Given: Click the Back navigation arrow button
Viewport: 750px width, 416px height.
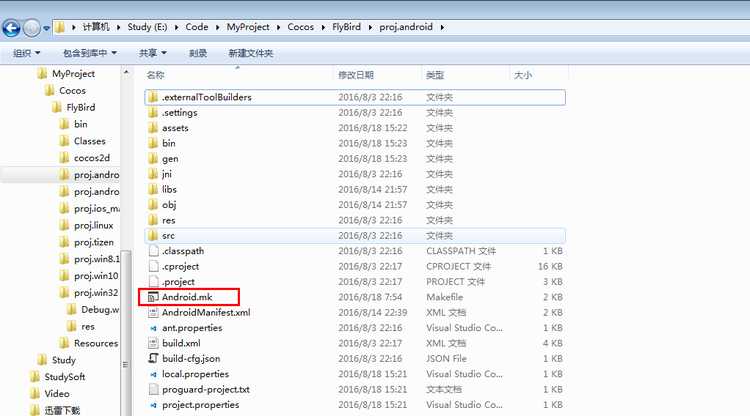Looking at the screenshot, I should click(x=11, y=28).
